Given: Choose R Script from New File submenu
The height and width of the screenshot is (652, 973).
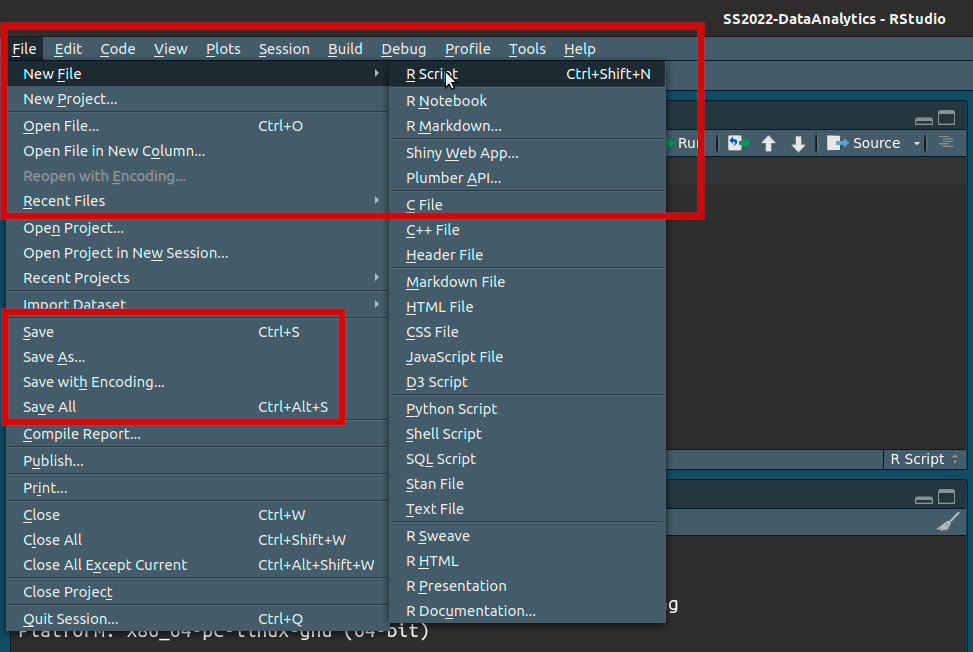Looking at the screenshot, I should click(432, 74).
